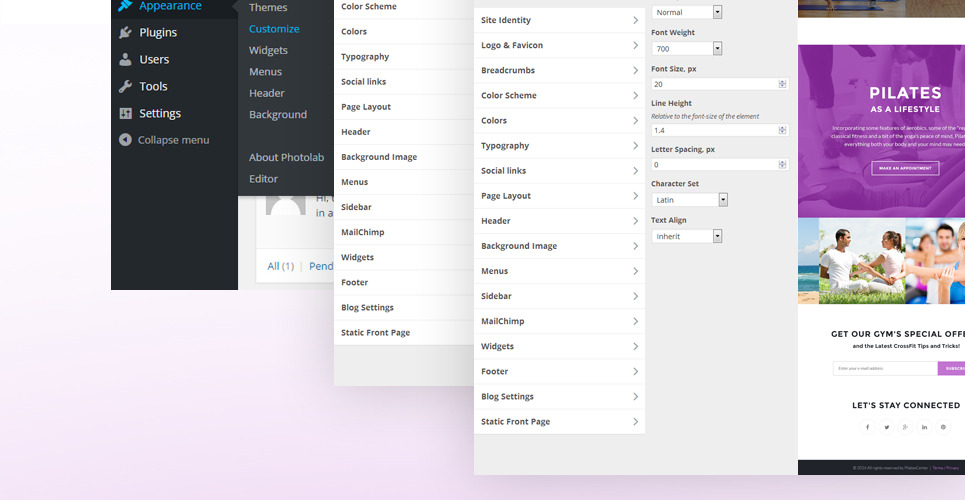The width and height of the screenshot is (965, 500).
Task: Open the Text Align dropdown showing Inherit
Action: click(x=687, y=236)
